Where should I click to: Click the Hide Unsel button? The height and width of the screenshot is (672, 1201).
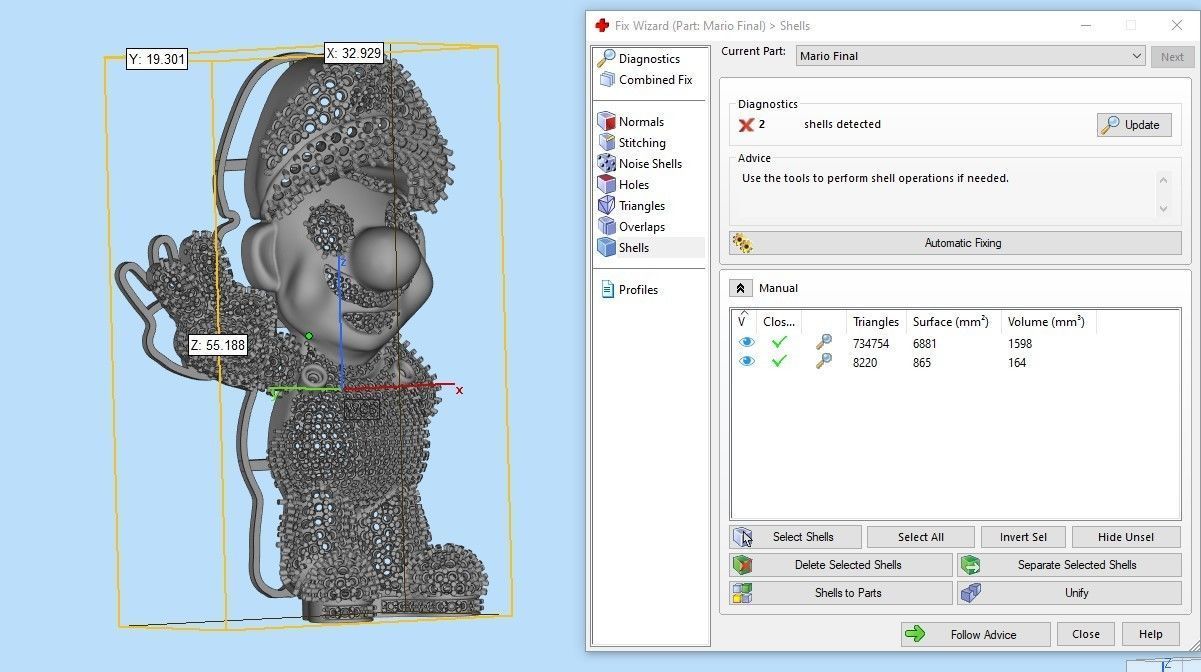(x=1126, y=537)
